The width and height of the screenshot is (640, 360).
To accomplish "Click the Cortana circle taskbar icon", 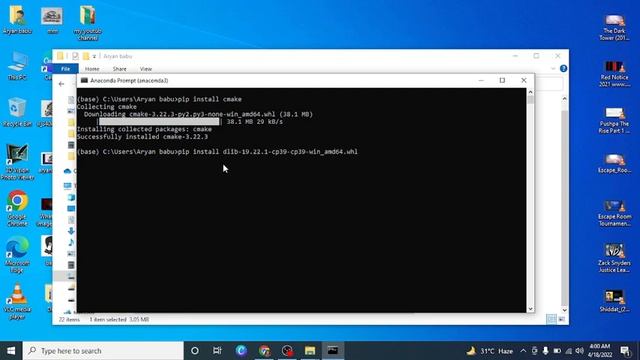I will (195, 351).
